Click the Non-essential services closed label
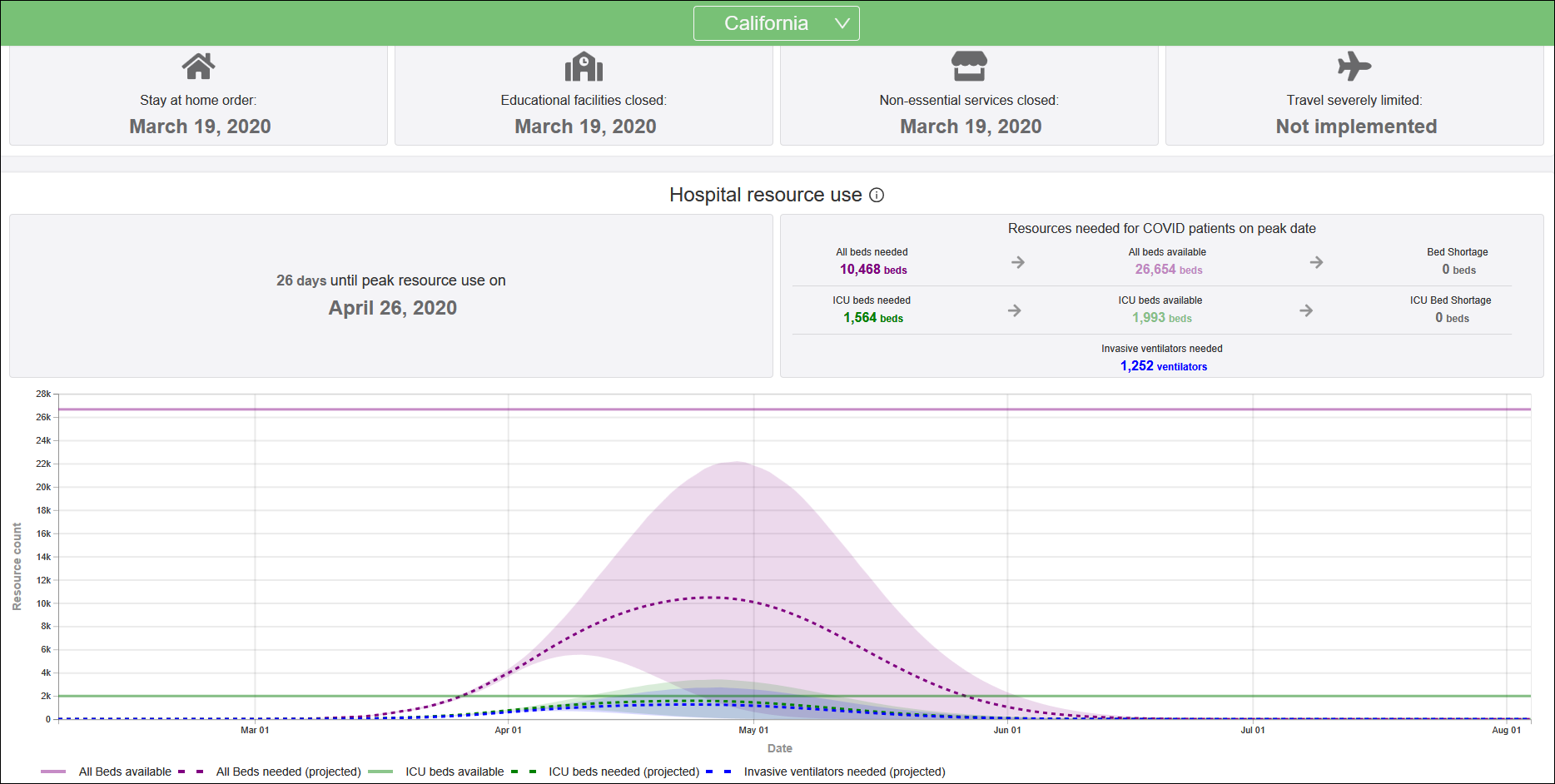The height and width of the screenshot is (784, 1555). [969, 100]
